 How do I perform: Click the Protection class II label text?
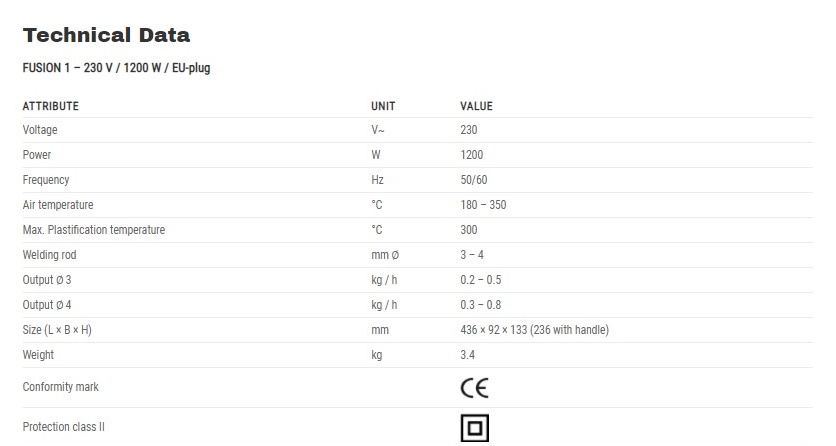pos(63,427)
